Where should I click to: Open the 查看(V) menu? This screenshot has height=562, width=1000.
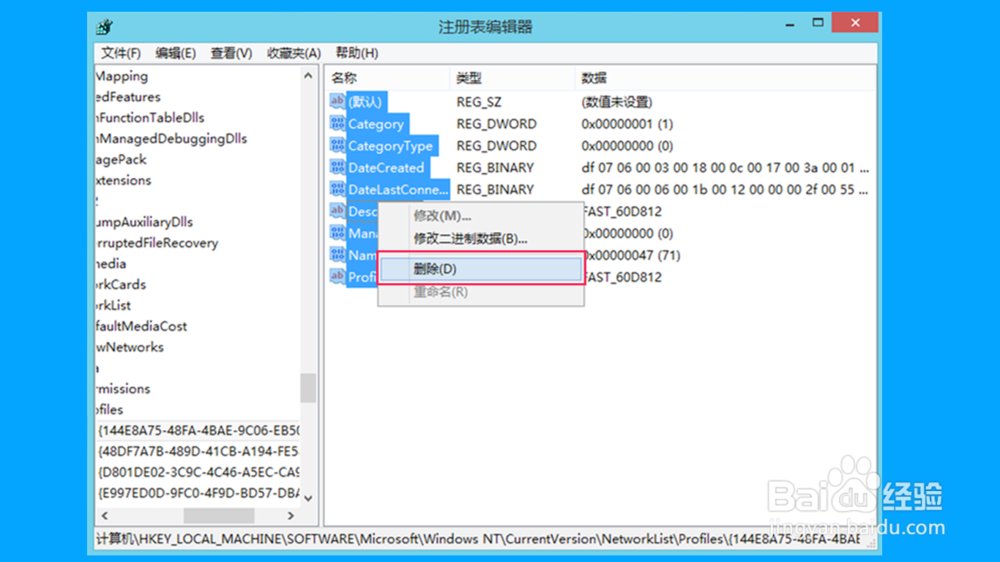point(232,53)
